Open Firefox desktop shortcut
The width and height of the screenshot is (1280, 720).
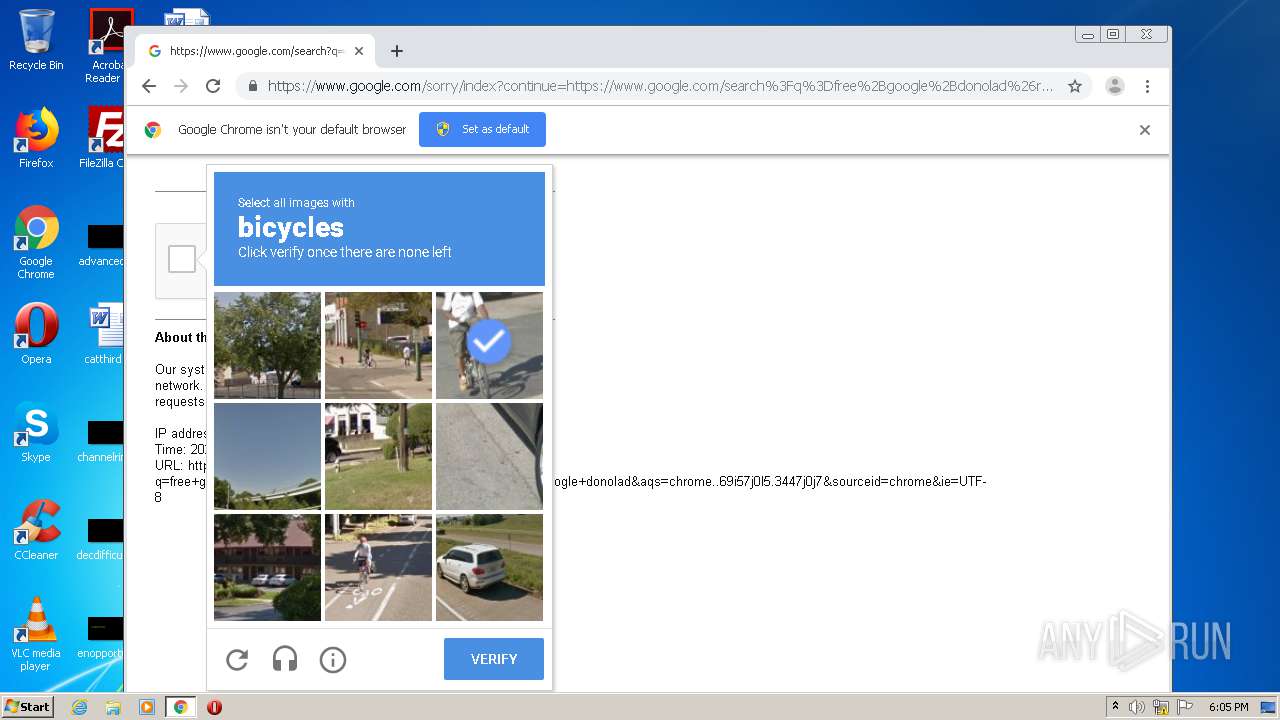pos(36,138)
